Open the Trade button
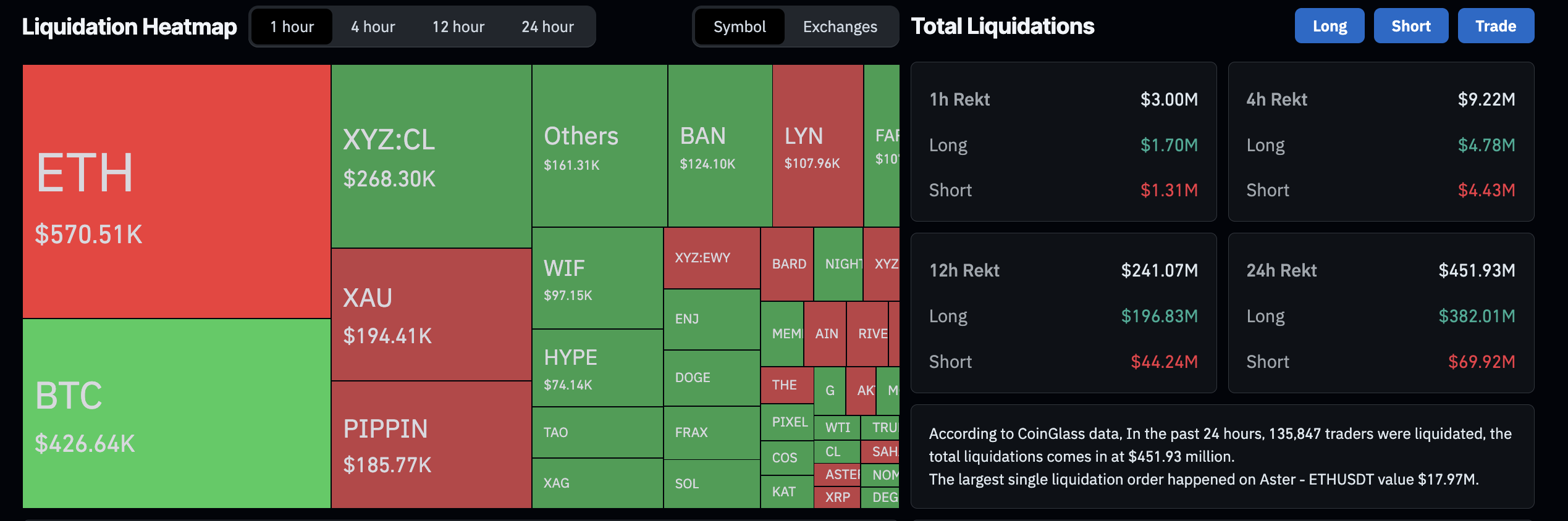1568x521 pixels. pyautogui.click(x=1496, y=26)
